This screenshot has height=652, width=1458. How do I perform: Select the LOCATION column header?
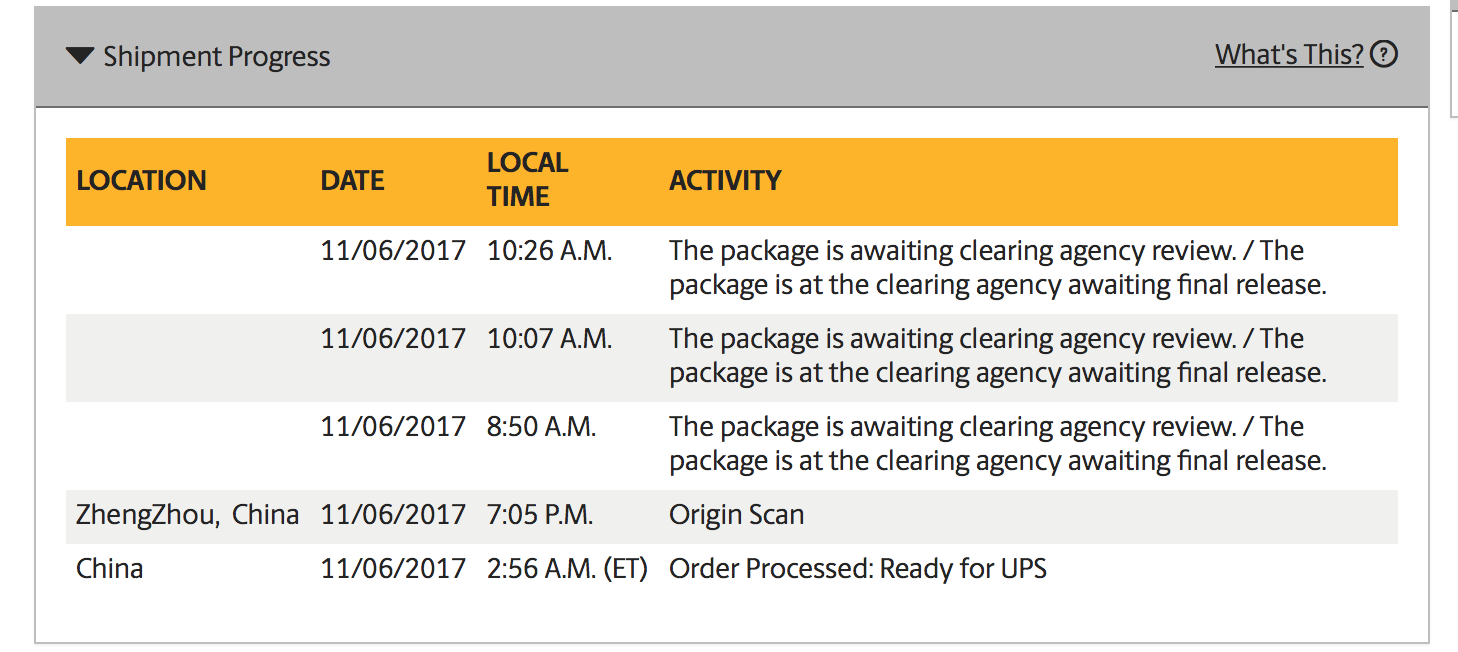pos(141,181)
